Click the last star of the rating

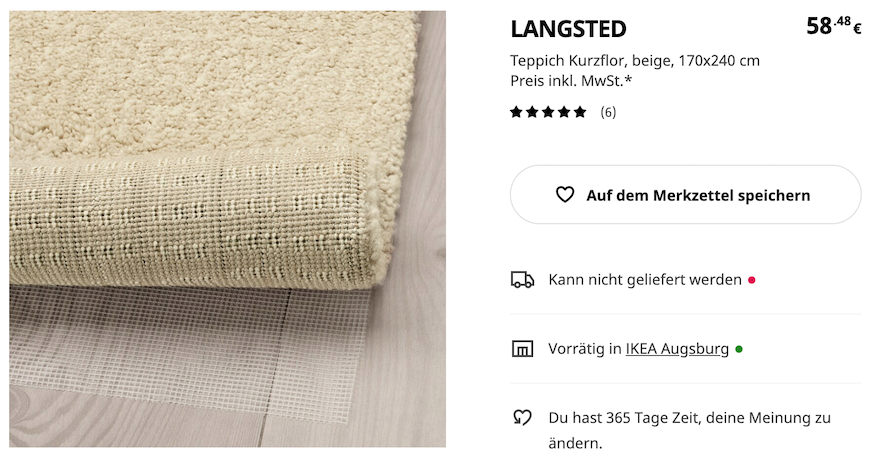tap(580, 112)
